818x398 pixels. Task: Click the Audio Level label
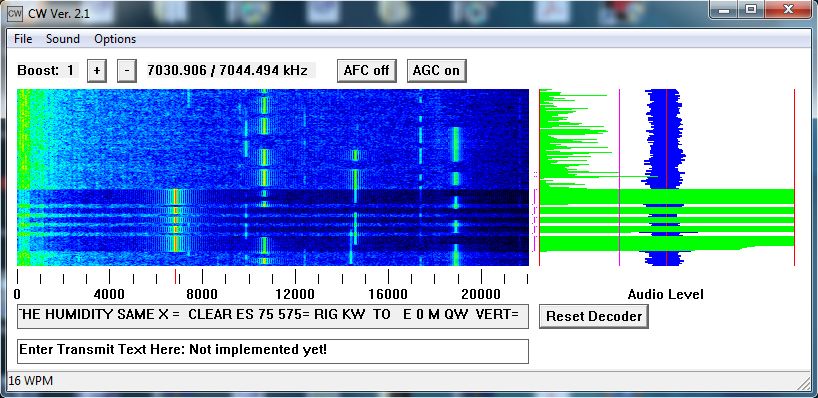pos(666,294)
